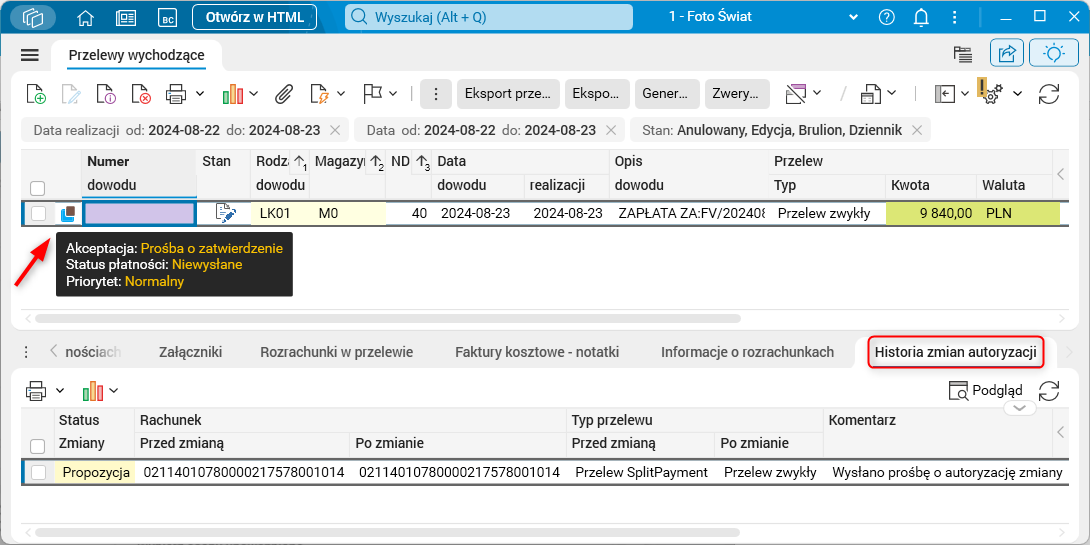Expand the top toolbar print dropdown arrow
1090x545 pixels.
[x=200, y=93]
